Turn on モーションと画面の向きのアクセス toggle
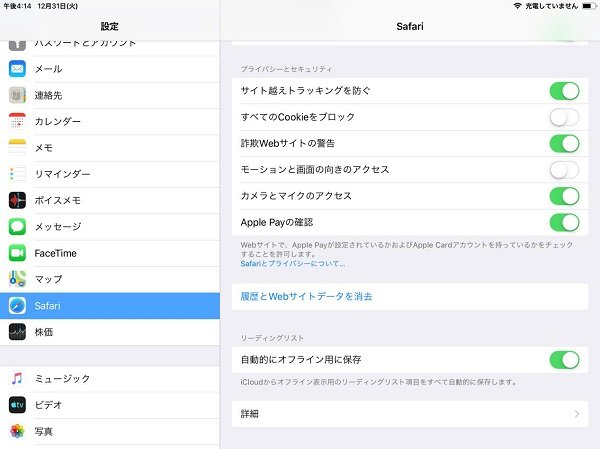 563,170
